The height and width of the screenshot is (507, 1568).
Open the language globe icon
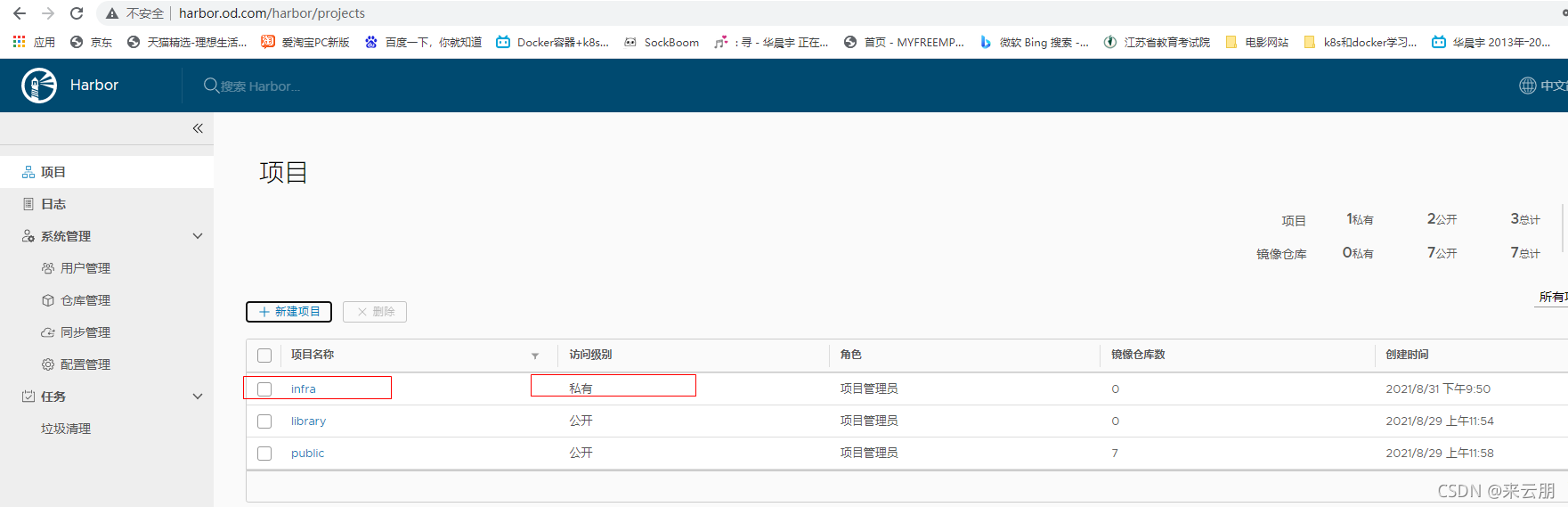(x=1528, y=86)
